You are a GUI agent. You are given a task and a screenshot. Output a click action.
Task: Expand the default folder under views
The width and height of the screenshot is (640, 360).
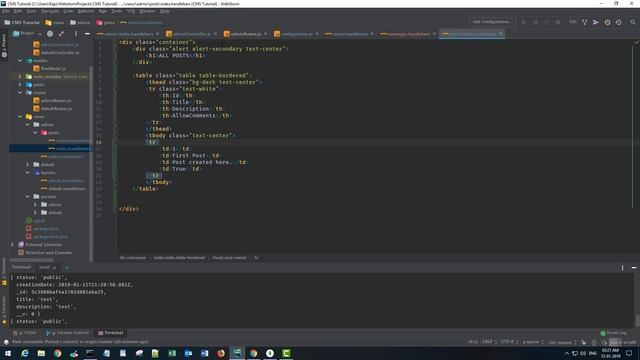point(28,164)
